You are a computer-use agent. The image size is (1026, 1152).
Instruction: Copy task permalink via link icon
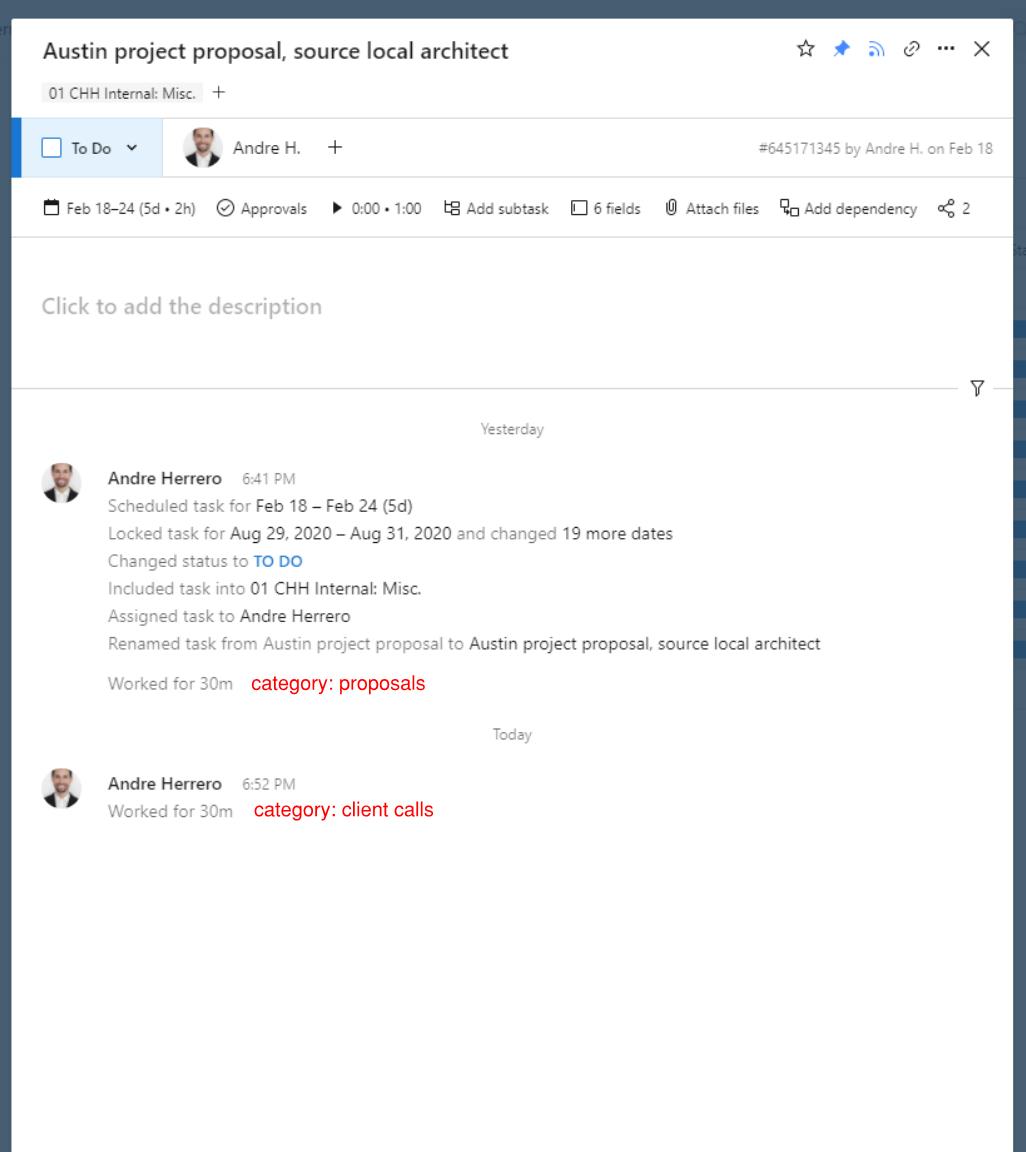(911, 49)
